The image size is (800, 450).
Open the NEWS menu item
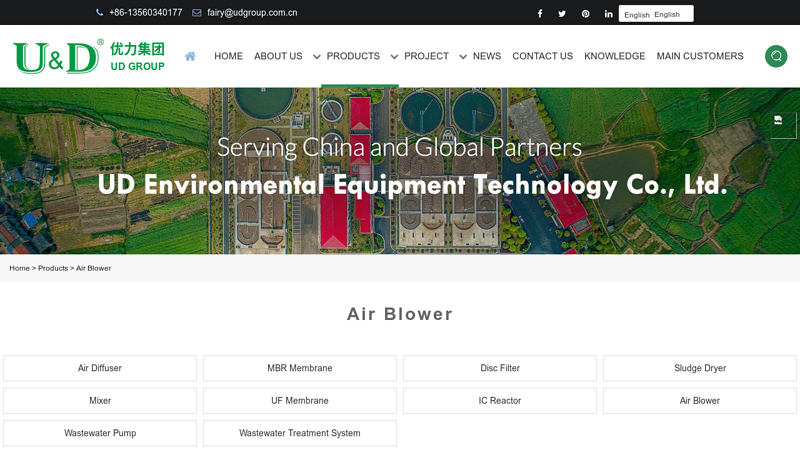(487, 56)
